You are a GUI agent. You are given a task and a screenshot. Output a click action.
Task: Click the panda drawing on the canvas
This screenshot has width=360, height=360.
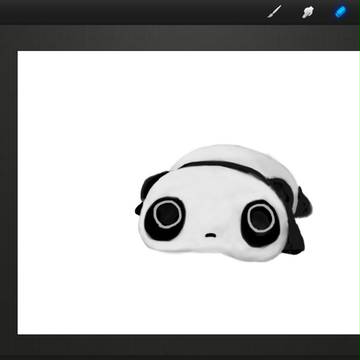click(224, 203)
